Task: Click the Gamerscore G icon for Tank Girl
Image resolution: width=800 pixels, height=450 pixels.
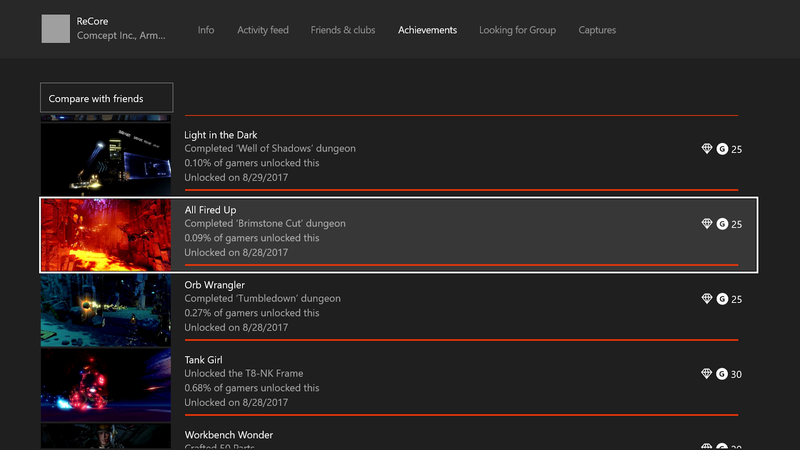Action: pyautogui.click(x=721, y=373)
